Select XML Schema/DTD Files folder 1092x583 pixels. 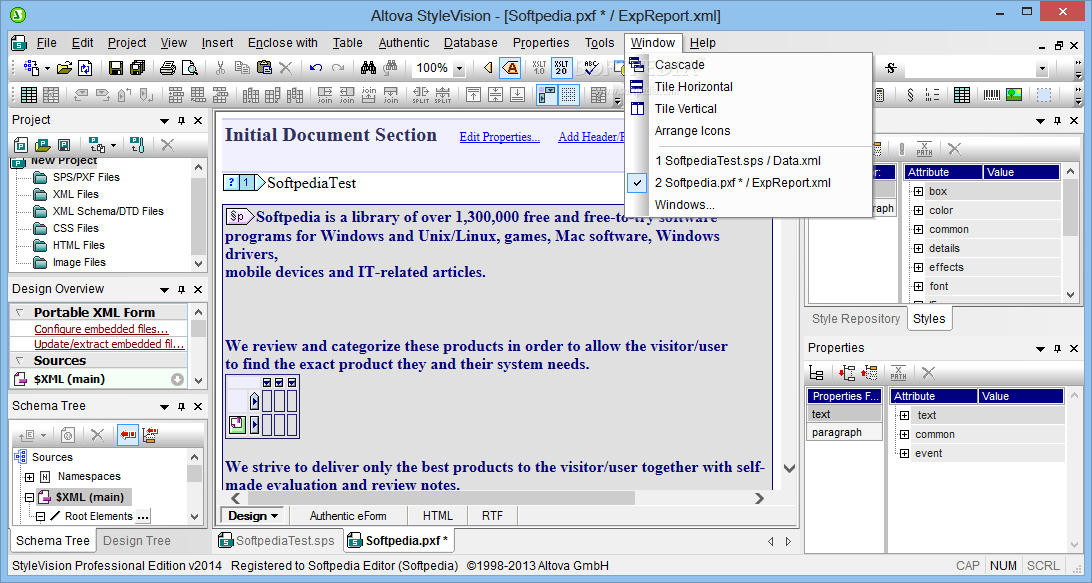tap(108, 211)
